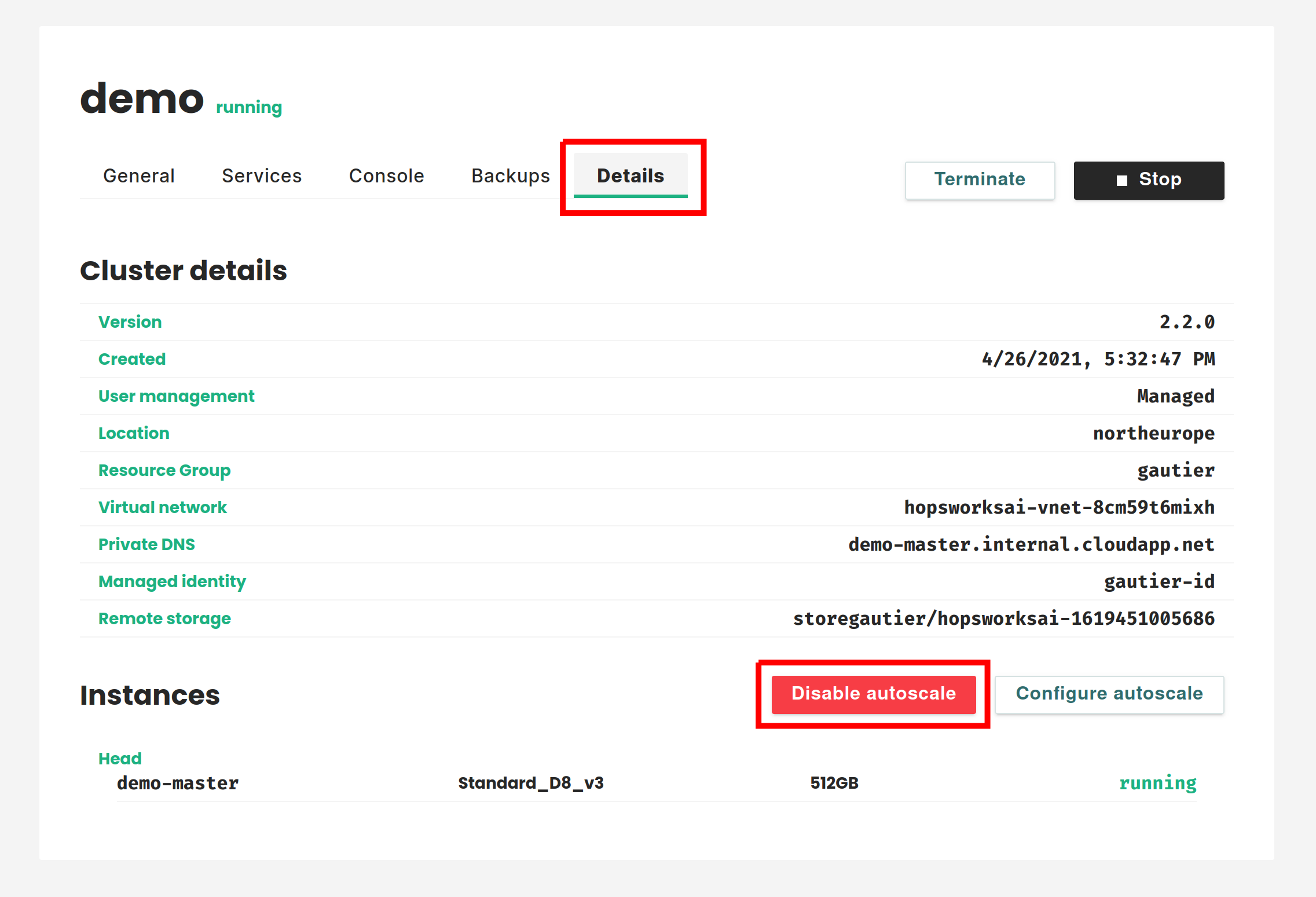Click the Stop square icon
The width and height of the screenshot is (1316, 897).
1121,181
